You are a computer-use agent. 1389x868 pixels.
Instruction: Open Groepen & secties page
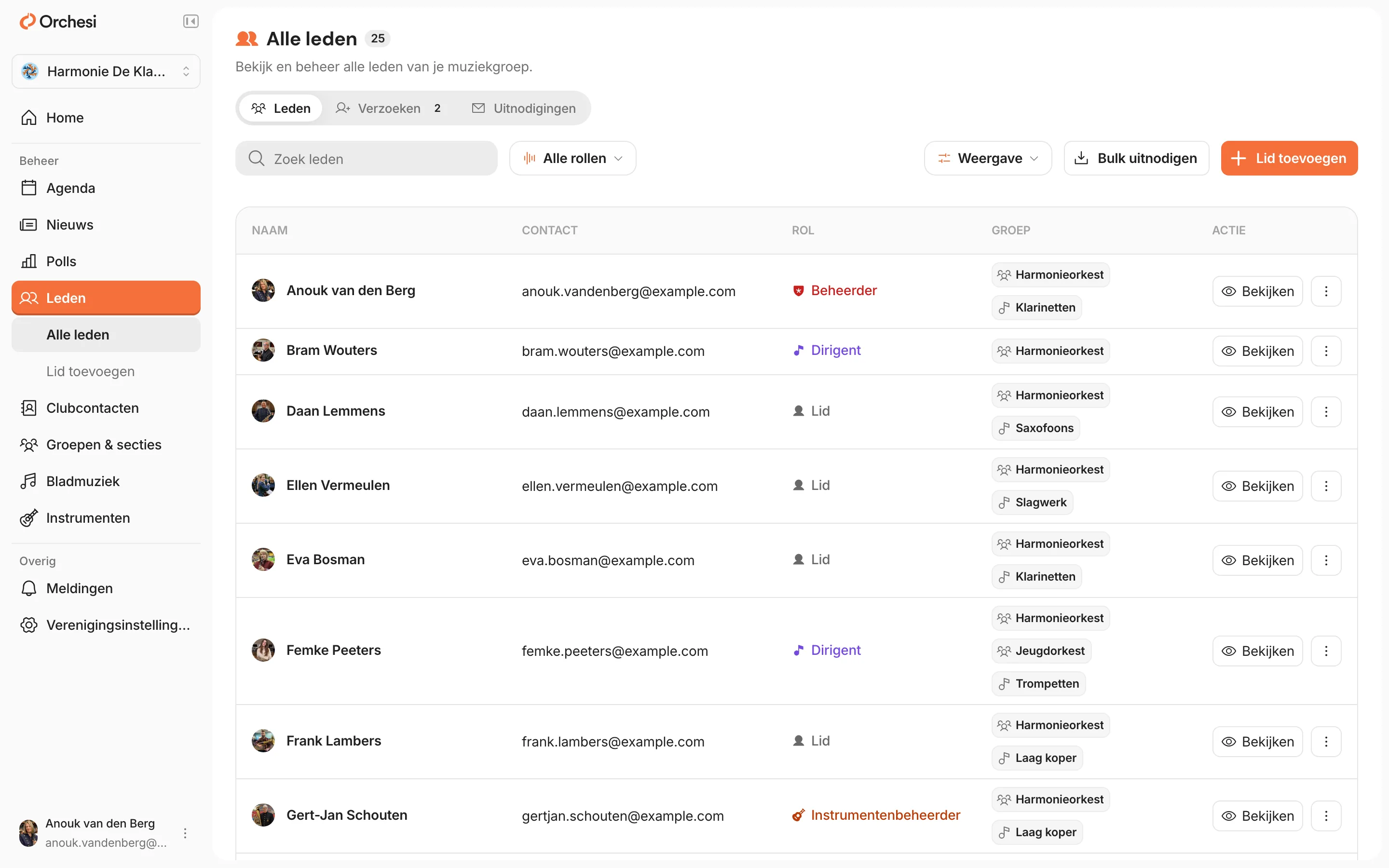click(x=106, y=445)
